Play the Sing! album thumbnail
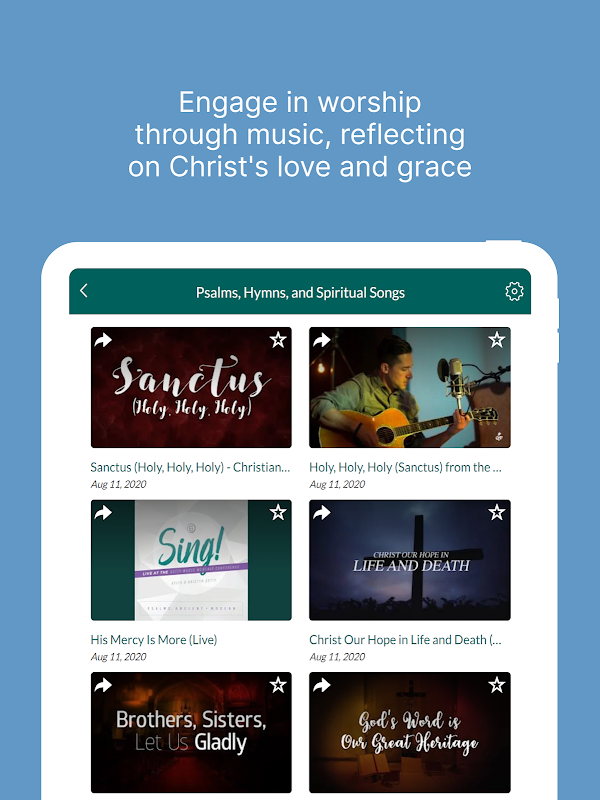Image resolution: width=600 pixels, height=800 pixels. [191, 560]
